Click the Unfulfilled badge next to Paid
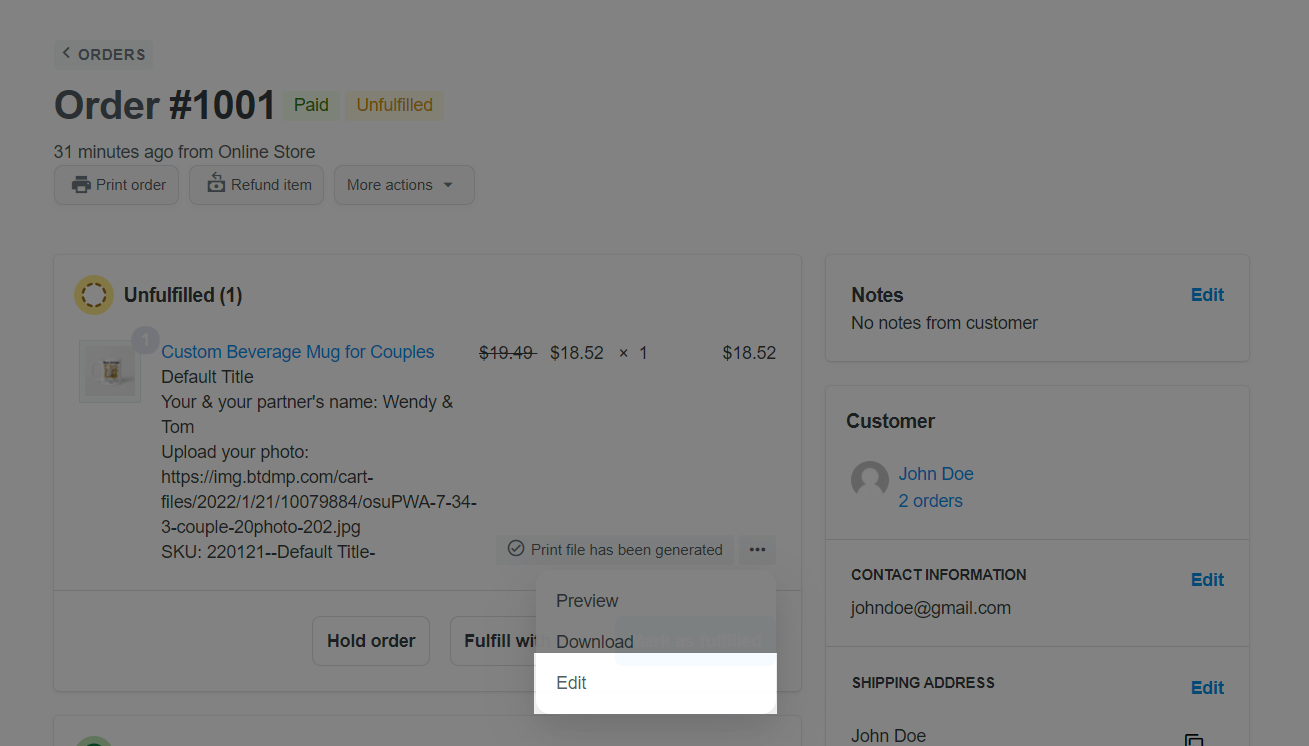 pos(395,105)
